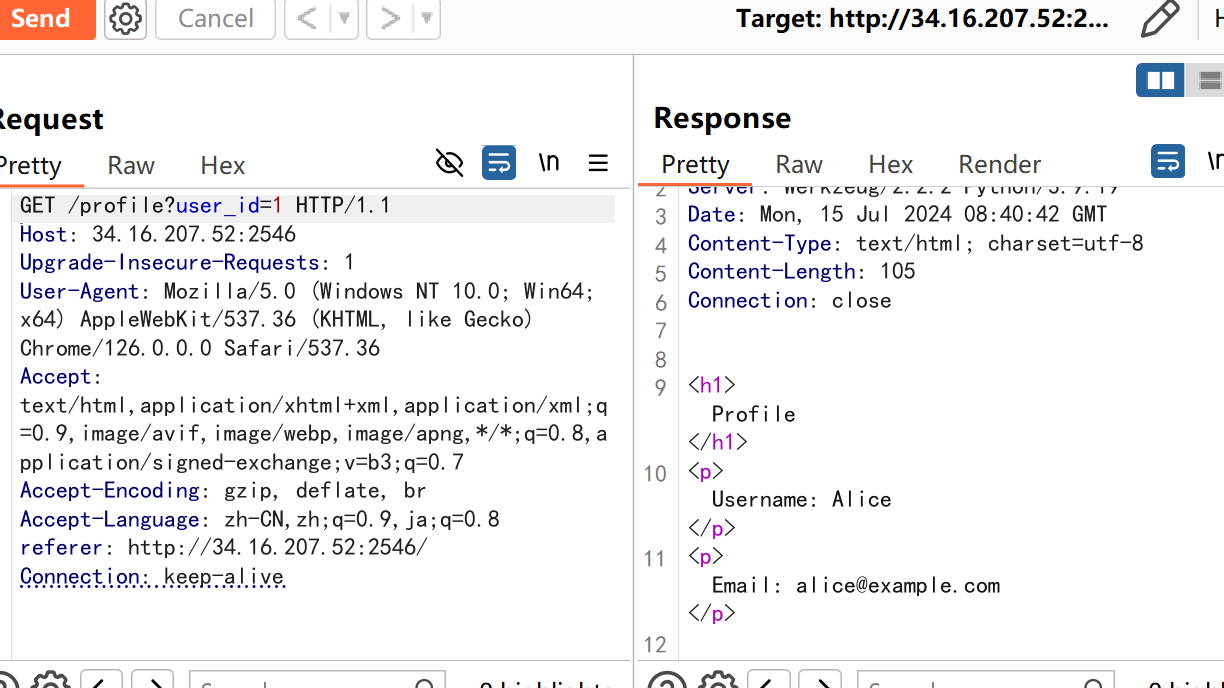1224x688 pixels.
Task: Open Response search settings gear
Action: (x=718, y=682)
